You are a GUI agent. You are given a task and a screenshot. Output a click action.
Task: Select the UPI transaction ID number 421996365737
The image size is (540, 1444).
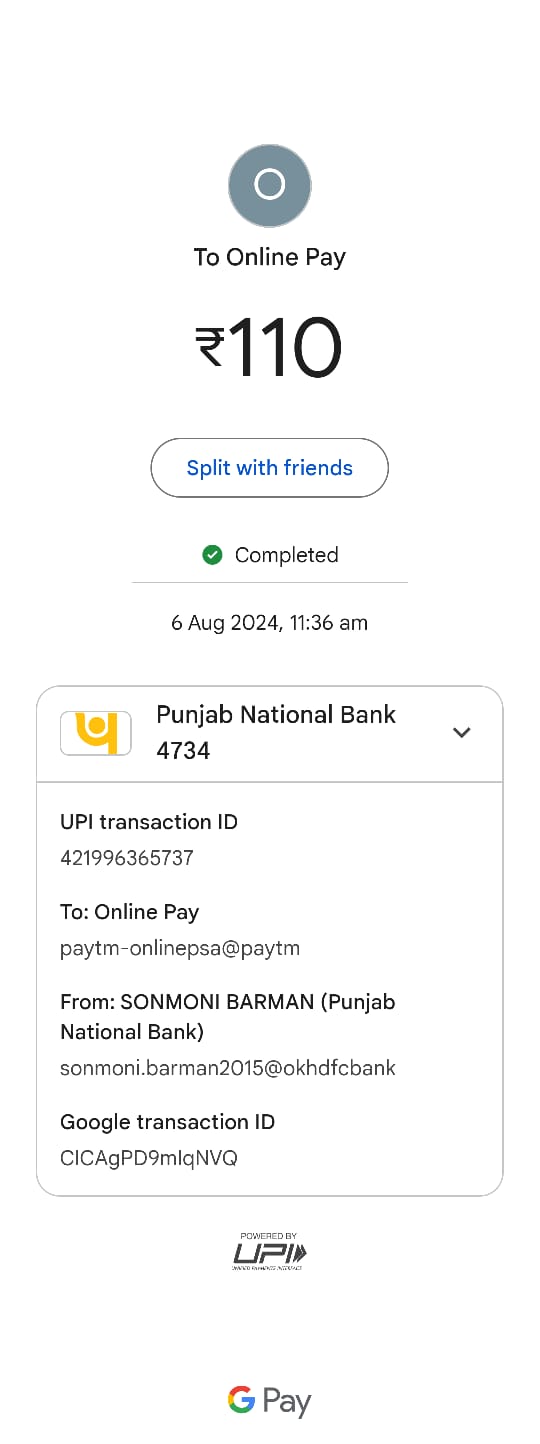click(127, 858)
